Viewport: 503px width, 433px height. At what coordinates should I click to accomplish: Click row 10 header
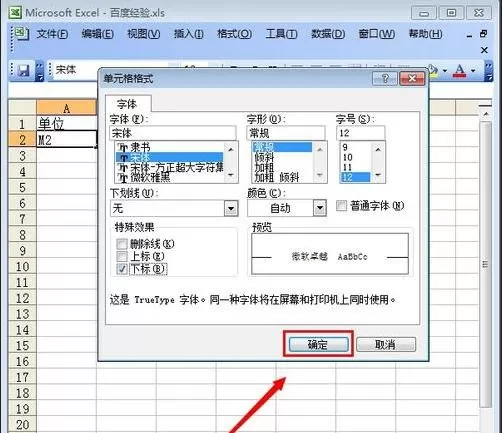[x=22, y=267]
